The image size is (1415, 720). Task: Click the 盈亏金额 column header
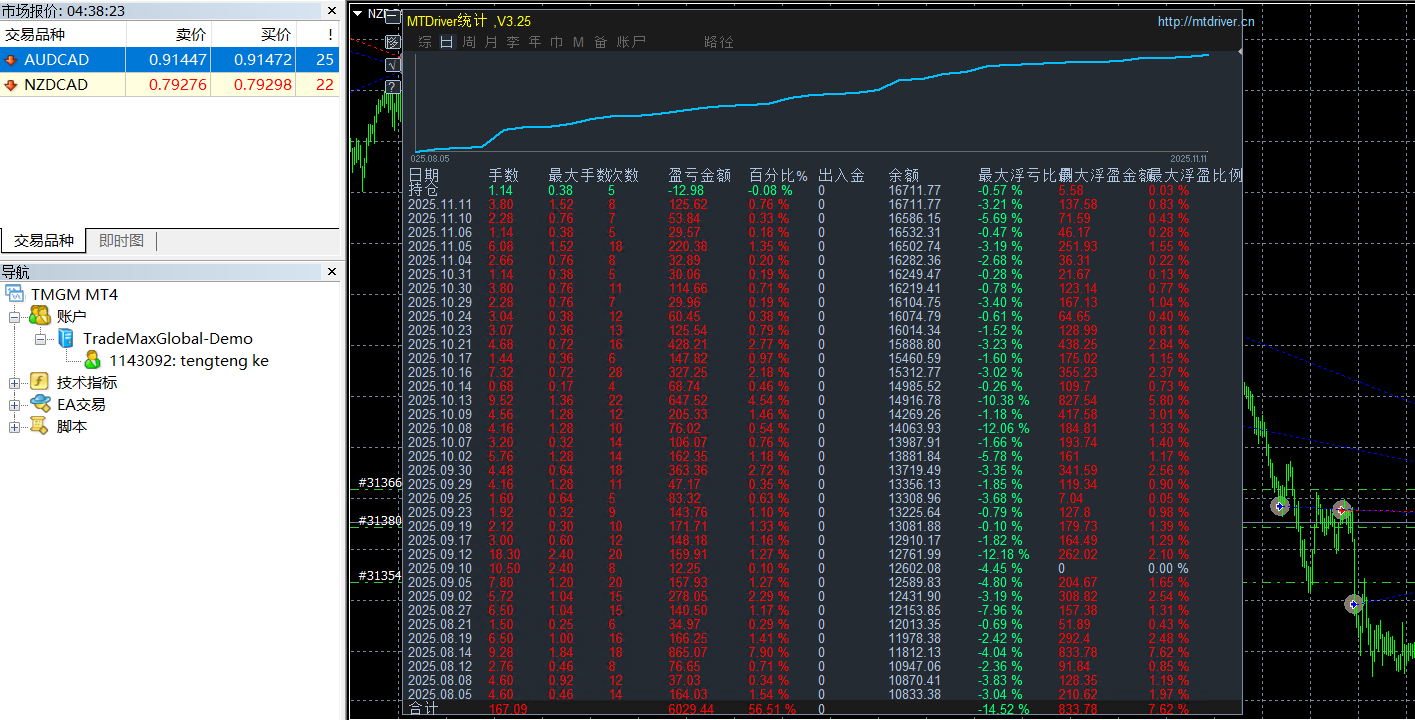click(x=699, y=176)
